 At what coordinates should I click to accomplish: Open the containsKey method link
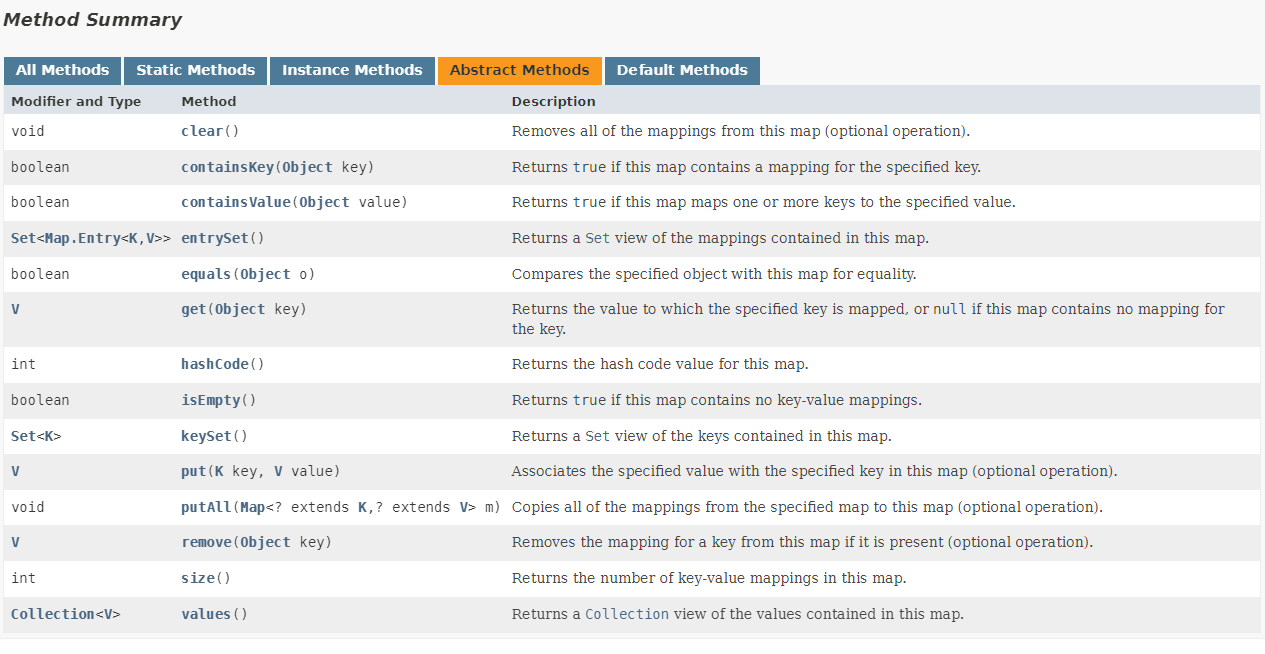click(x=227, y=167)
